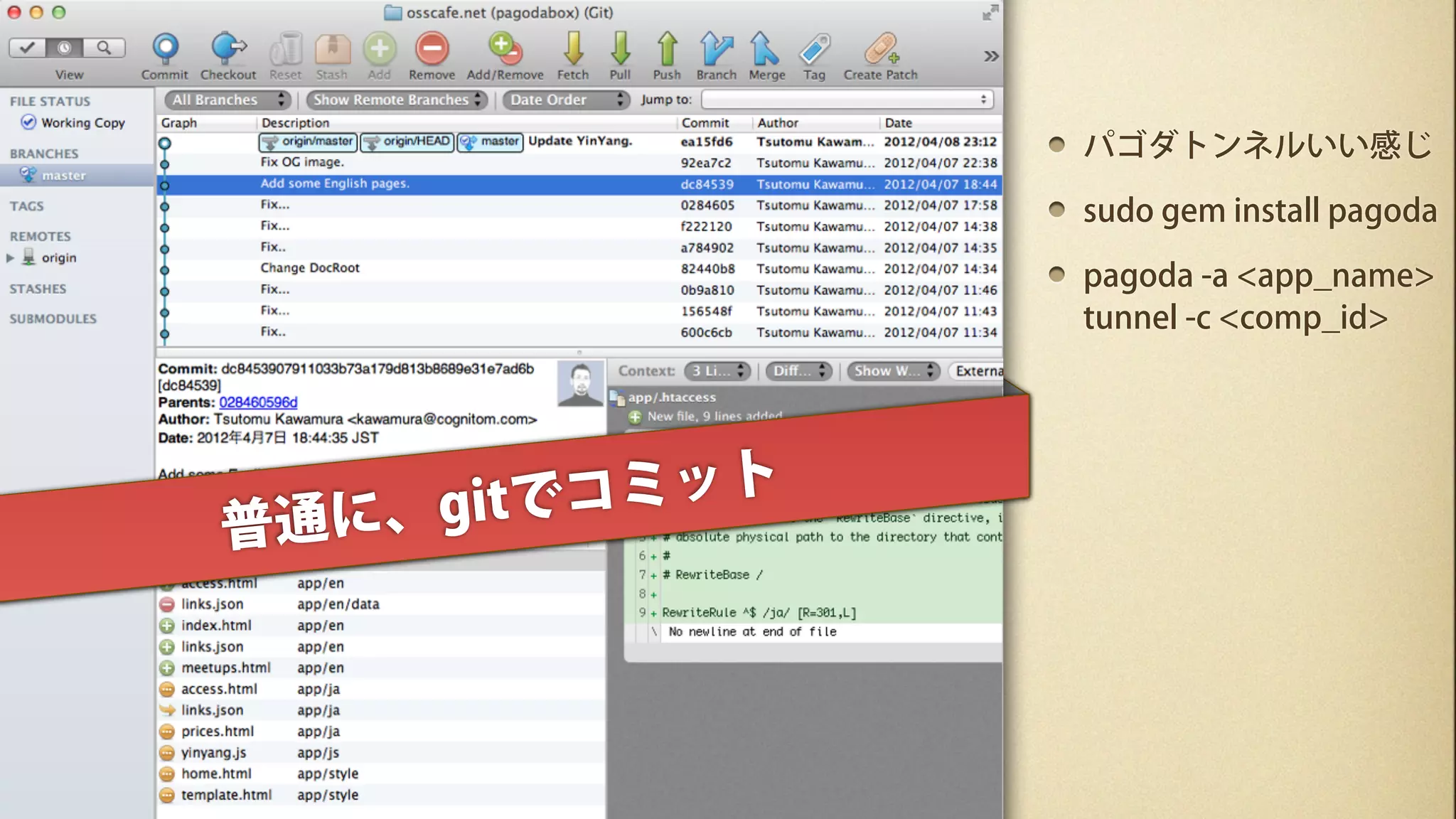Image resolution: width=1456 pixels, height=819 pixels.
Task: Select the Add some English pages commit
Action: click(579, 184)
